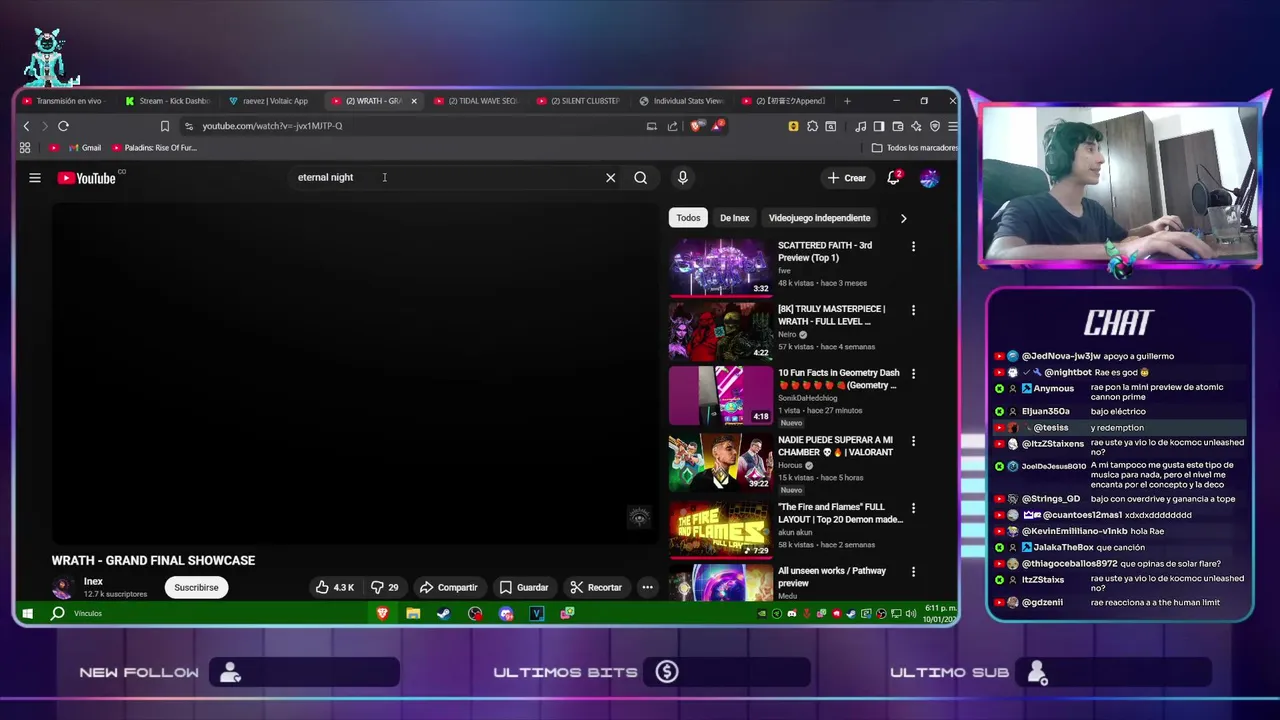Open the YouTube hamburger guide menu
1280x720 pixels.
pyautogui.click(x=35, y=178)
